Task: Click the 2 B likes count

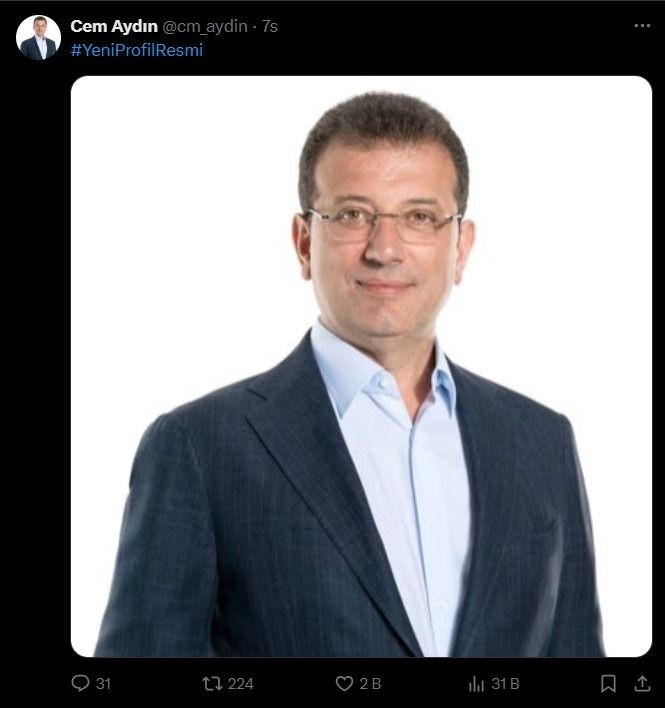Action: click(x=370, y=684)
